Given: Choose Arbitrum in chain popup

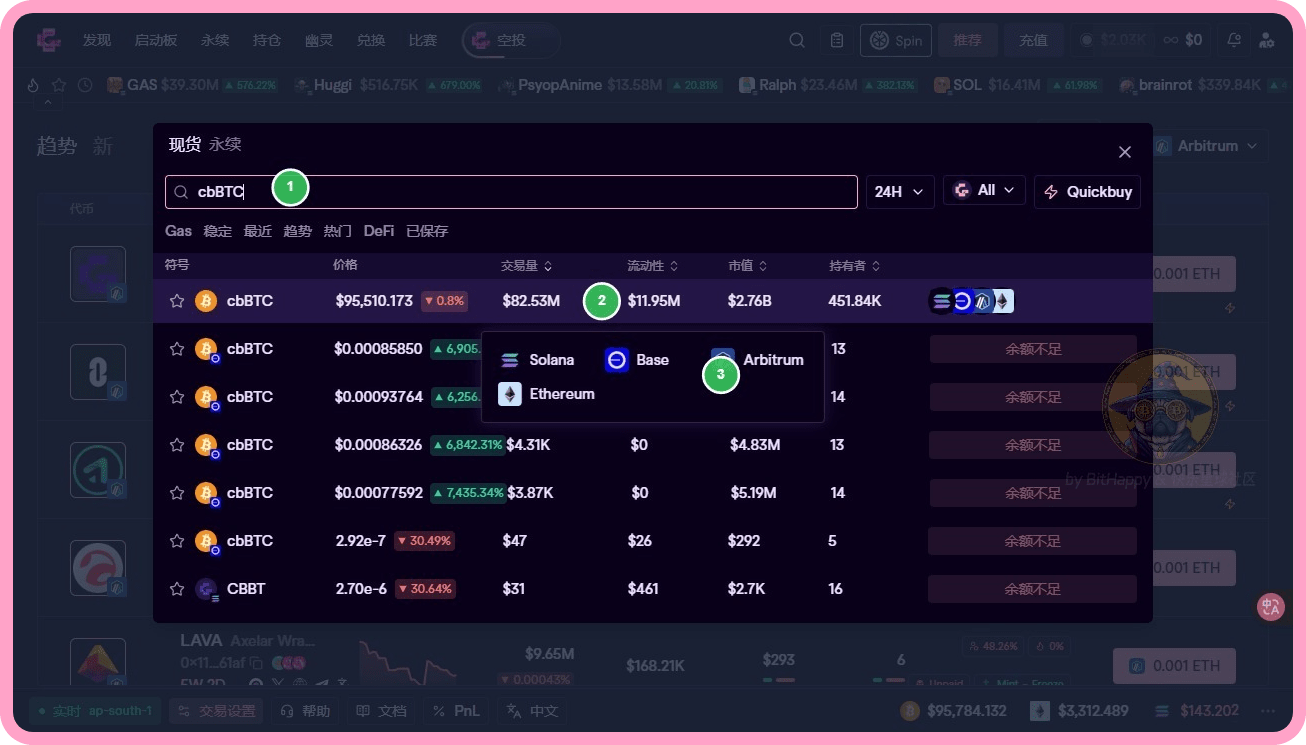Looking at the screenshot, I should 758,360.
